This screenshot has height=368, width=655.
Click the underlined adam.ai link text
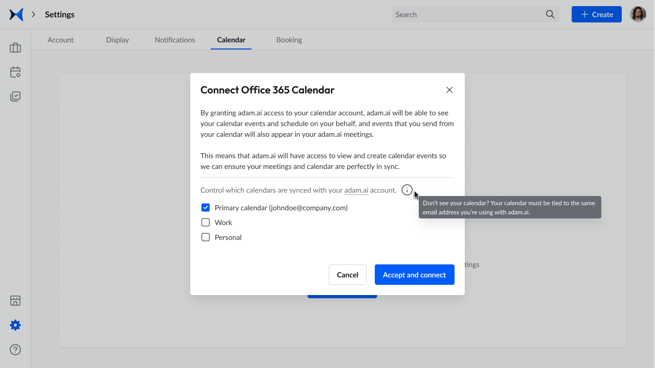(x=356, y=190)
